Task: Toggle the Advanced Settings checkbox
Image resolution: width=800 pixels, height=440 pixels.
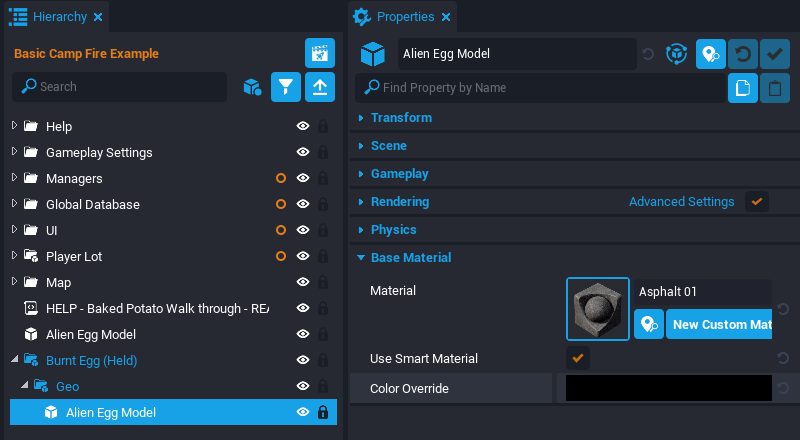Action: point(757,201)
